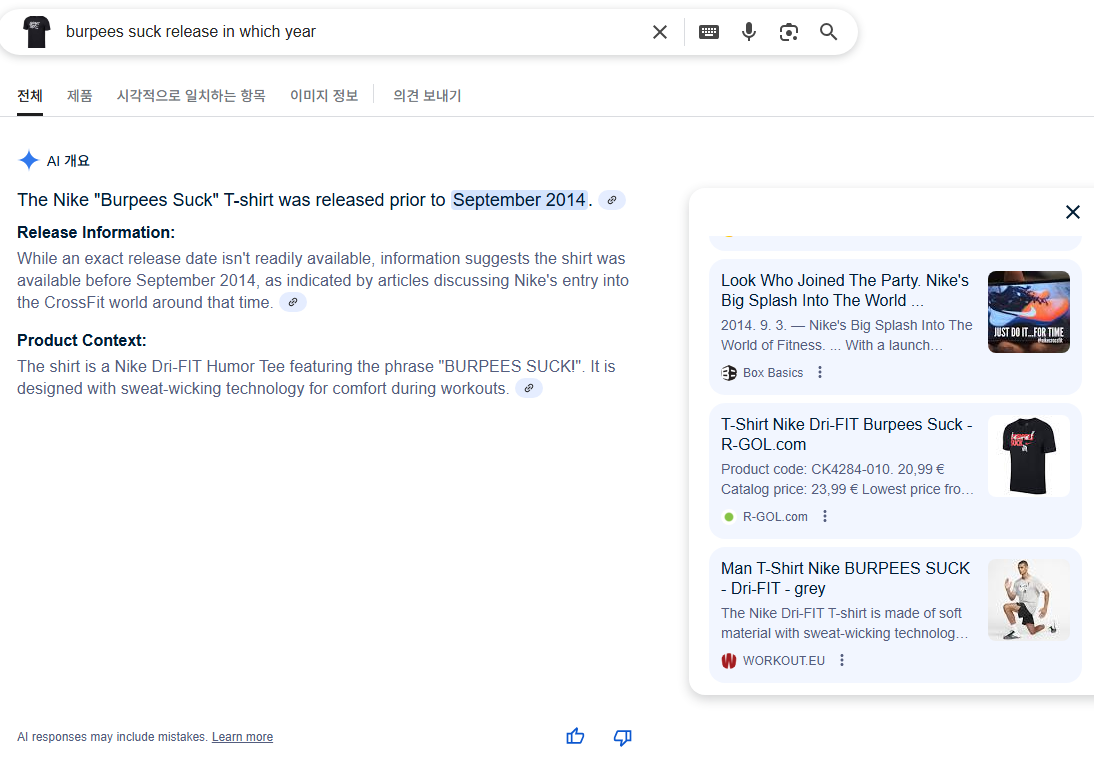Click the Box Basics site icon
The image size is (1094, 759).
pos(729,373)
